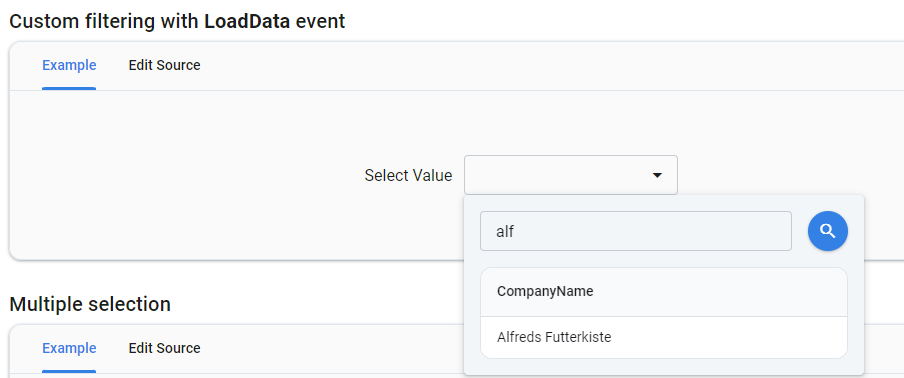Click the blue underline beneath top Example tab
The image size is (904, 378).
pyautogui.click(x=69, y=89)
